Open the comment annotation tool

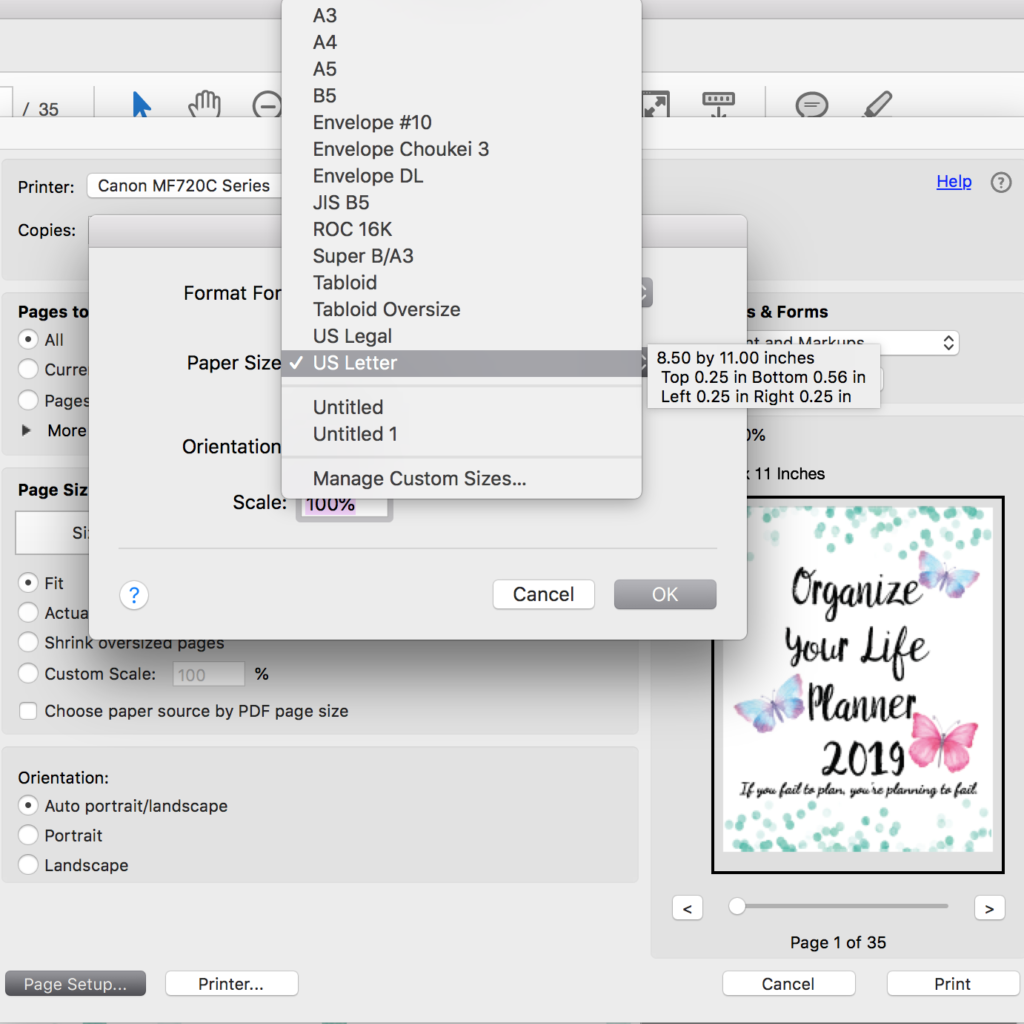click(x=811, y=104)
